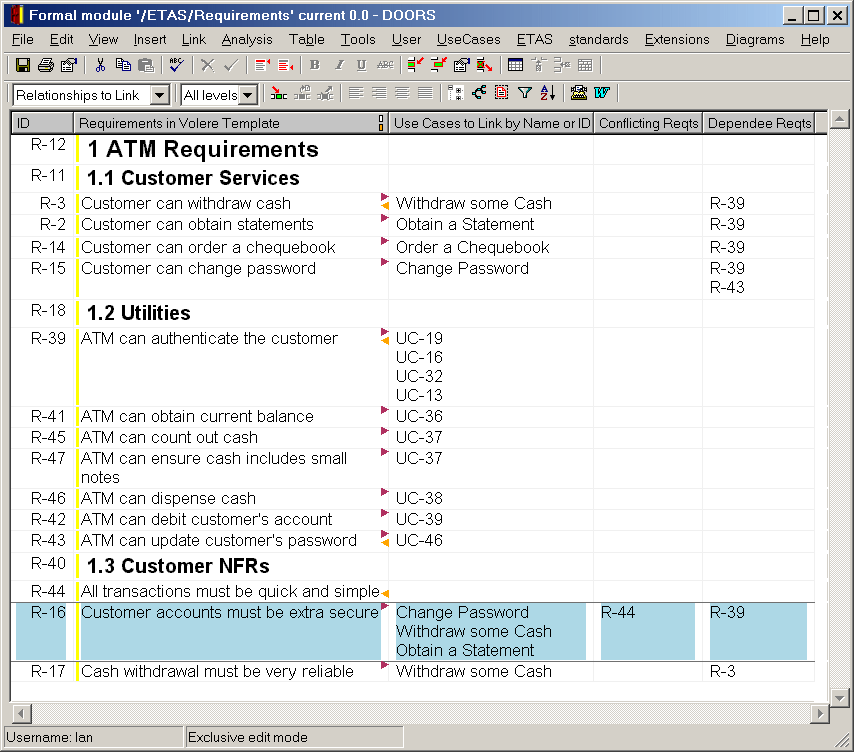Image resolution: width=854 pixels, height=752 pixels.
Task: Click the Use Cases to Link column header
Action: (x=491, y=123)
